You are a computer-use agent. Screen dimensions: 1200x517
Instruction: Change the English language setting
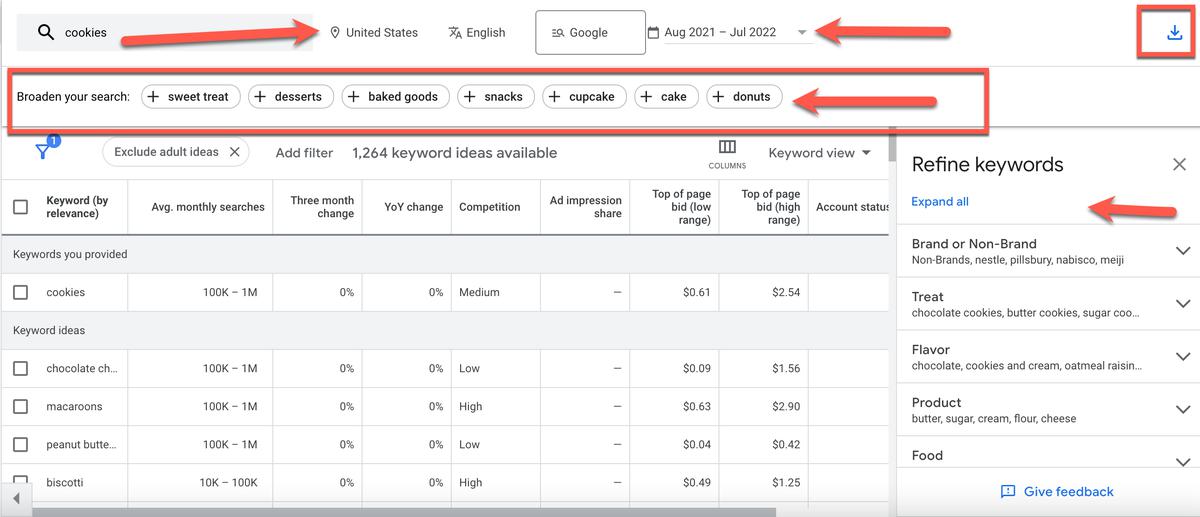point(477,32)
